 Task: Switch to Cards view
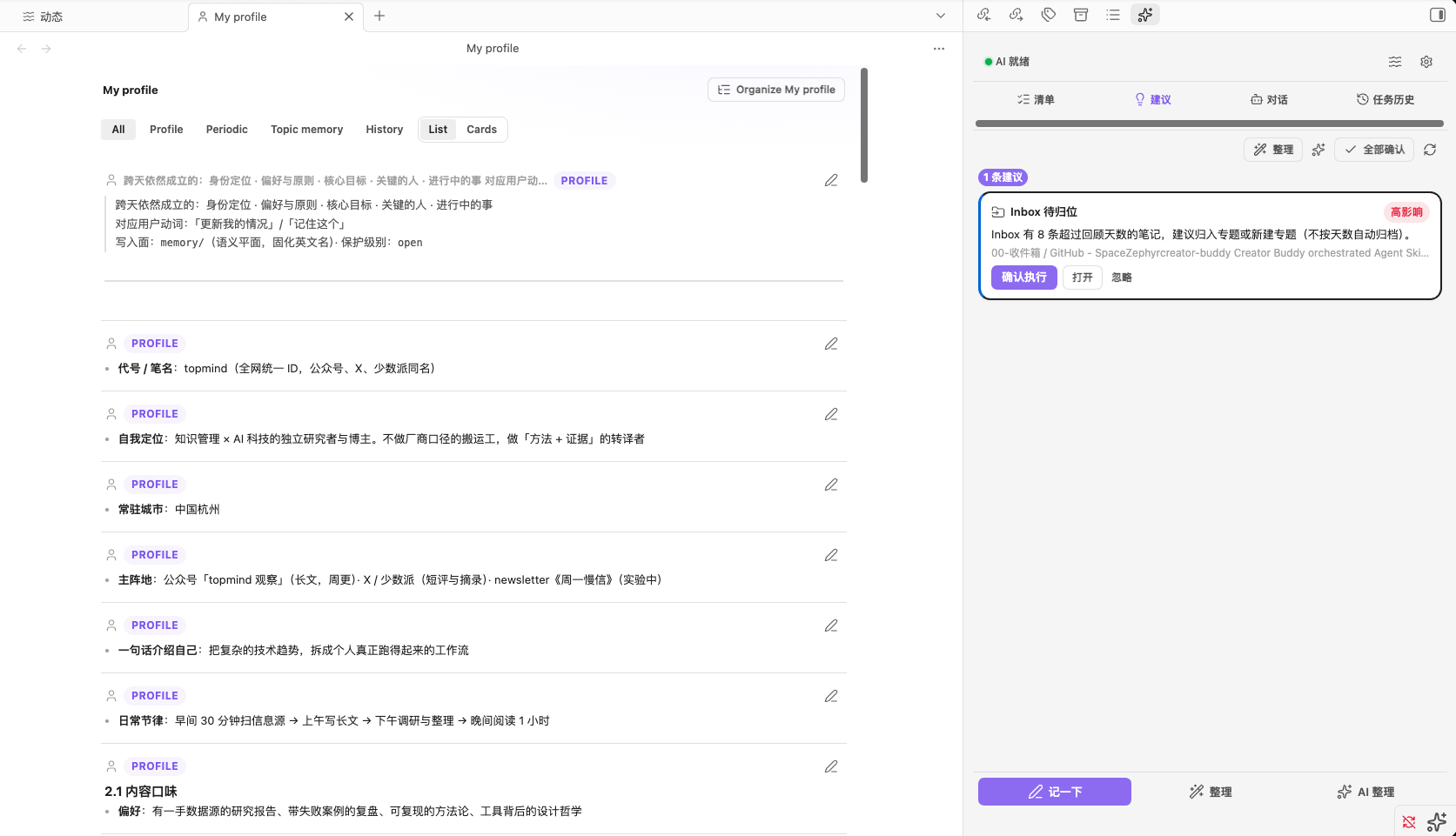[x=481, y=130]
